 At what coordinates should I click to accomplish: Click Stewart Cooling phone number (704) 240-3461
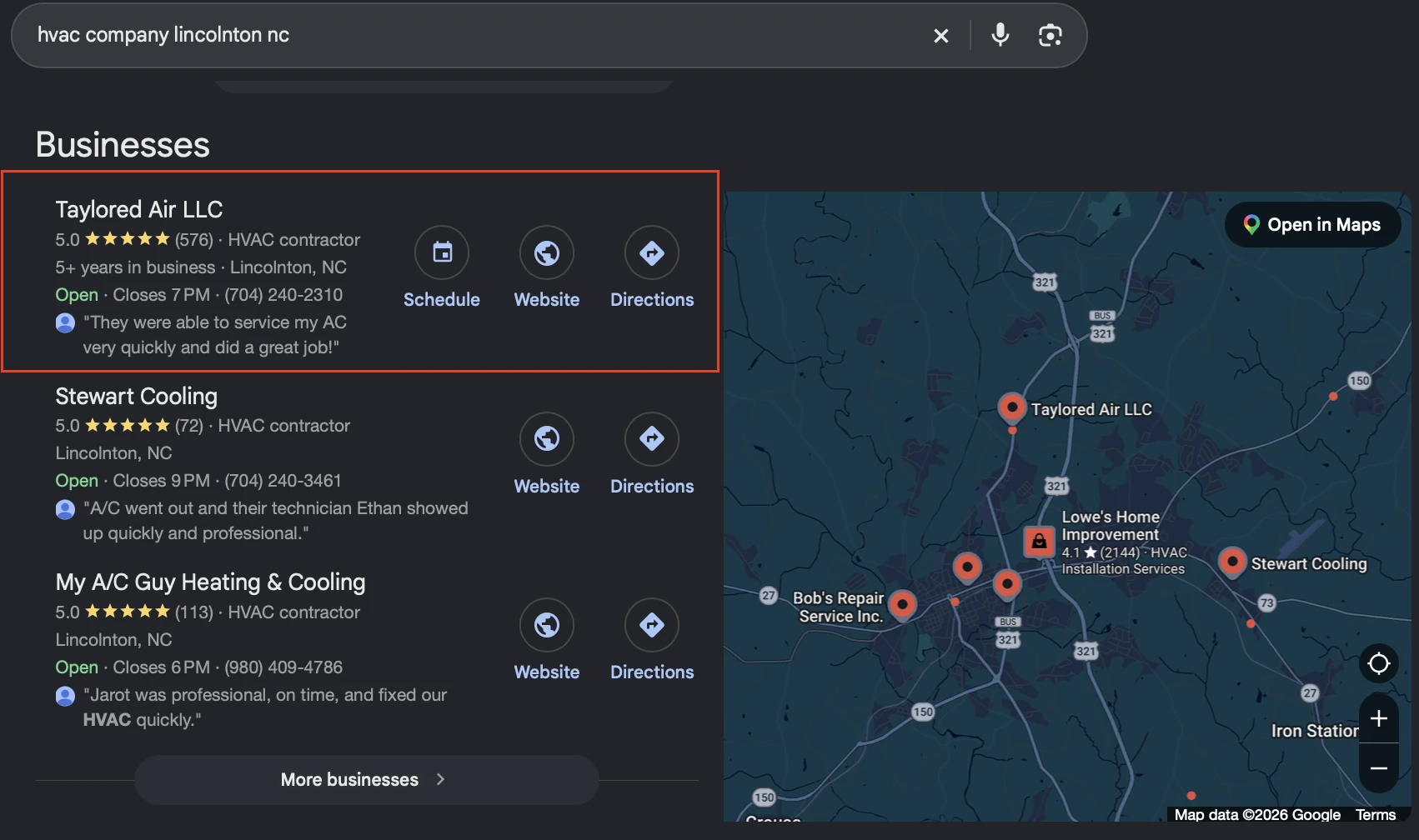click(283, 481)
